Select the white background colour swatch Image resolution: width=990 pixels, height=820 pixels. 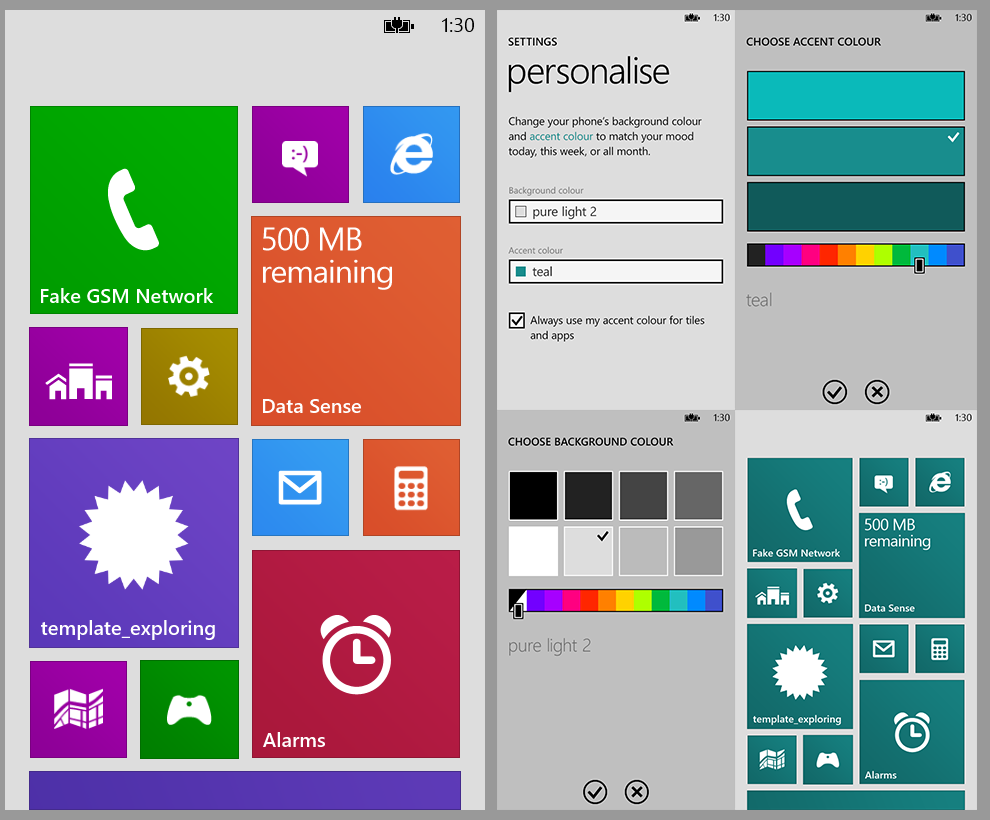pos(533,551)
